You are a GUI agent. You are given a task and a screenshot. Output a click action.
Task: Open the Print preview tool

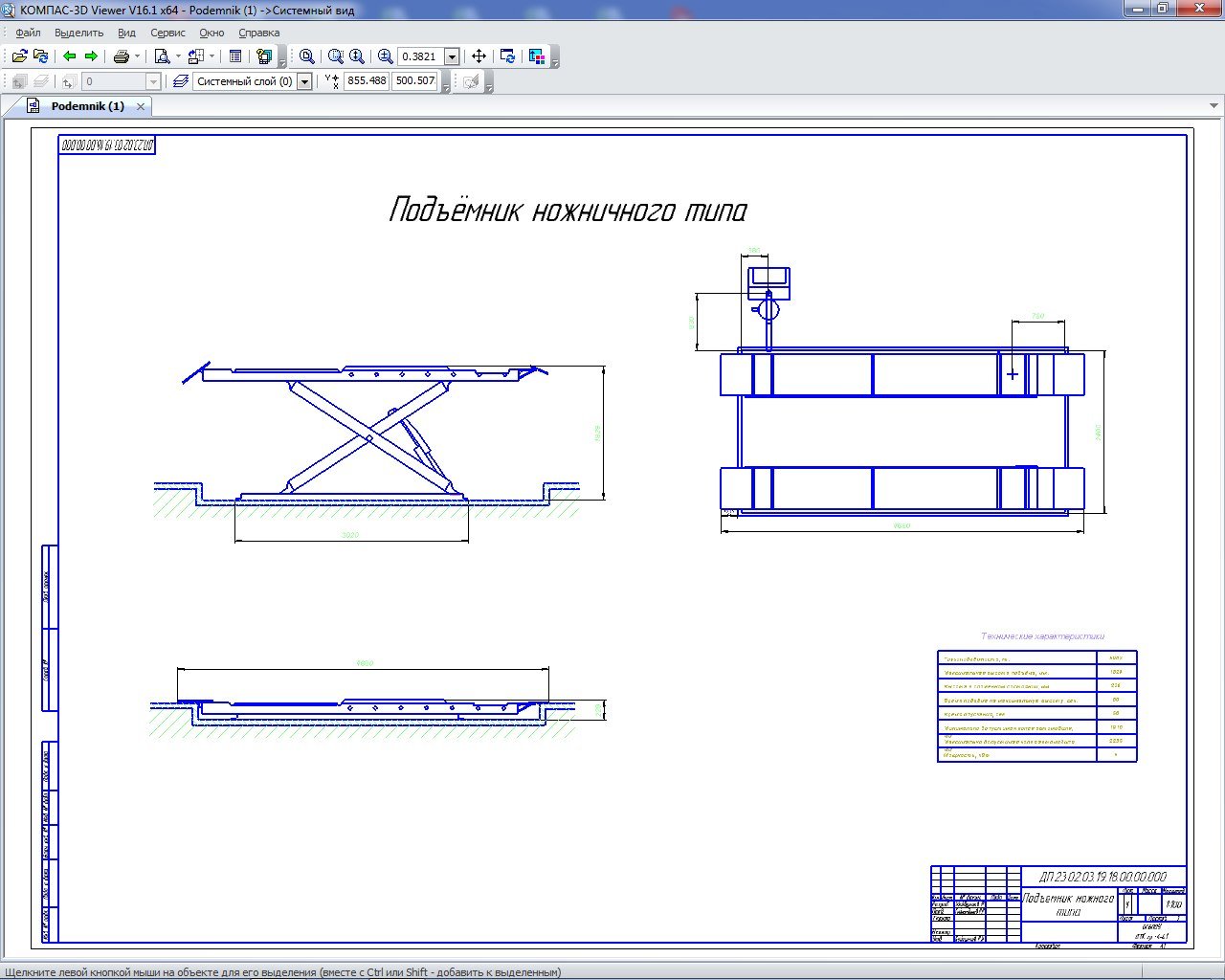pyautogui.click(x=162, y=56)
